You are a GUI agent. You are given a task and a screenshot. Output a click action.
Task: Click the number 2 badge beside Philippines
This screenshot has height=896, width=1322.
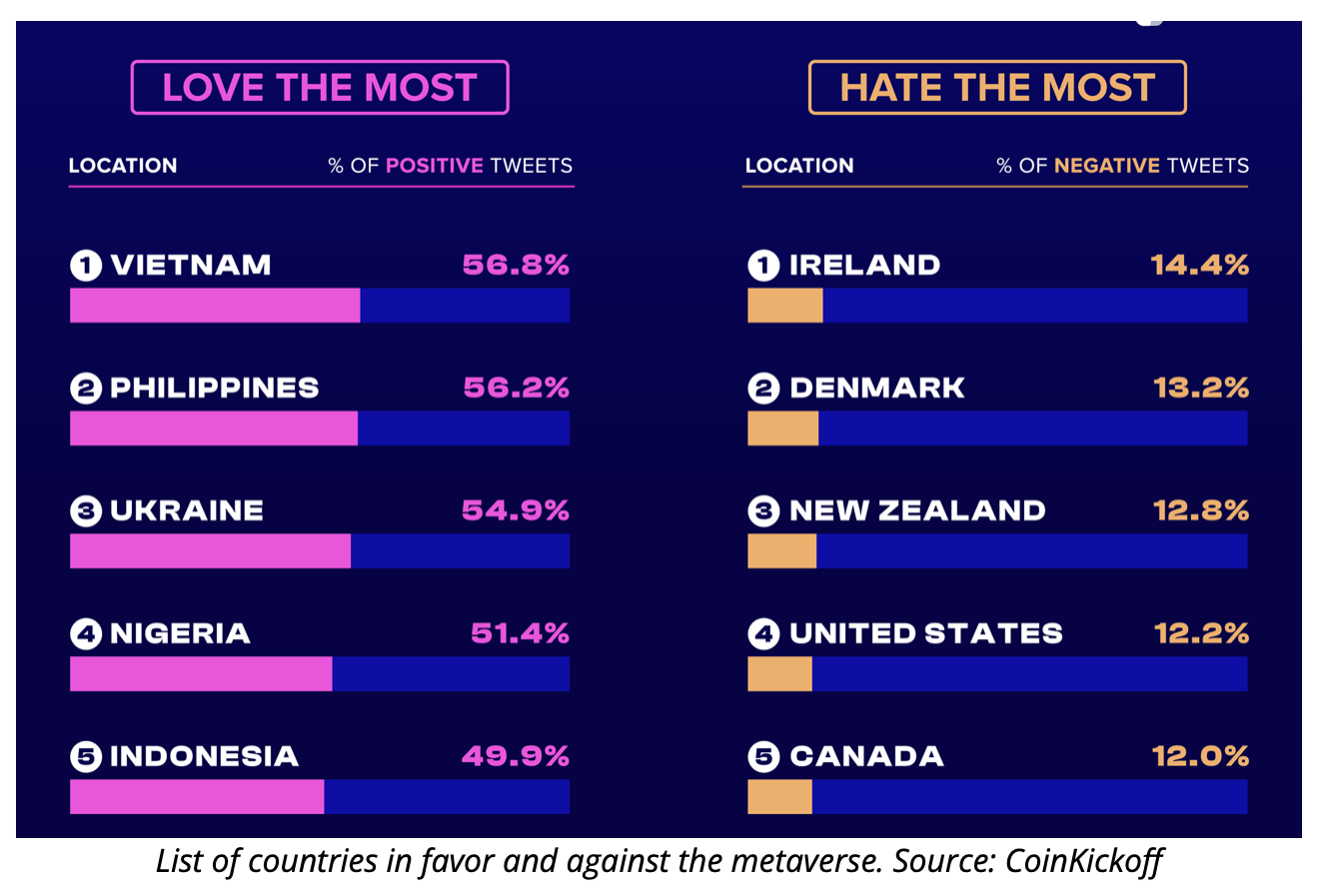[86, 389]
